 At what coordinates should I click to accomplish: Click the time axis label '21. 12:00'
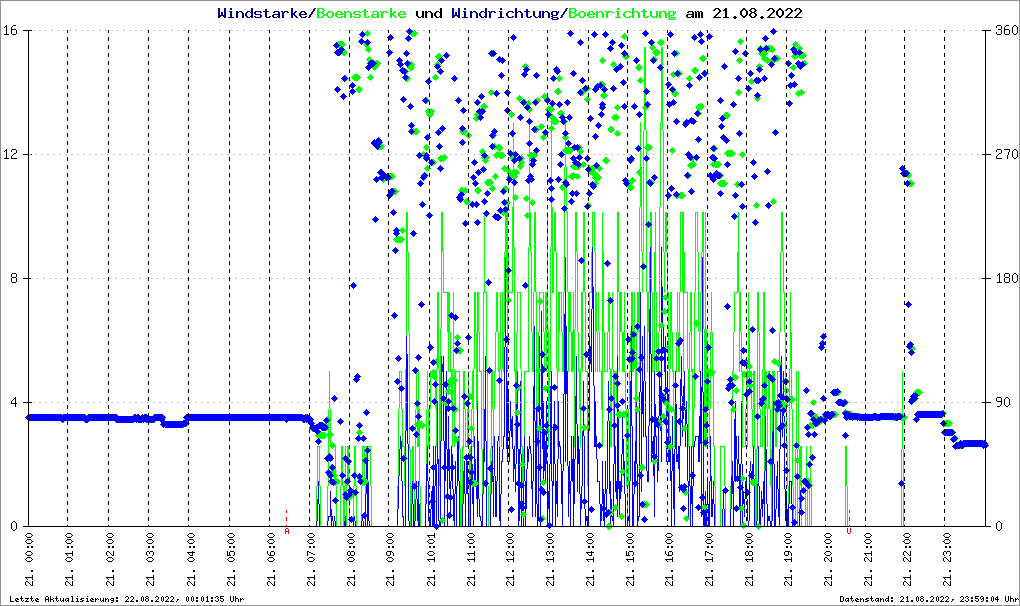(x=510, y=559)
